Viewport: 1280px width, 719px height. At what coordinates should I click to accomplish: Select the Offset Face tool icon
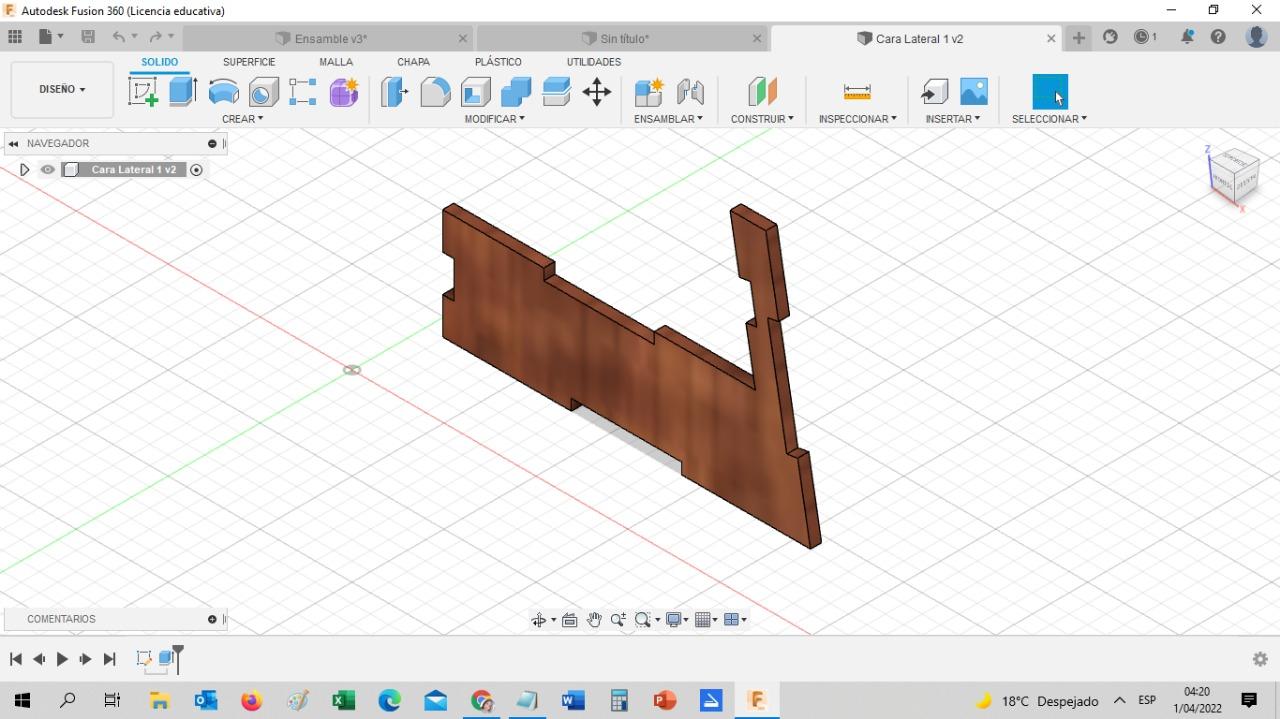click(x=557, y=92)
